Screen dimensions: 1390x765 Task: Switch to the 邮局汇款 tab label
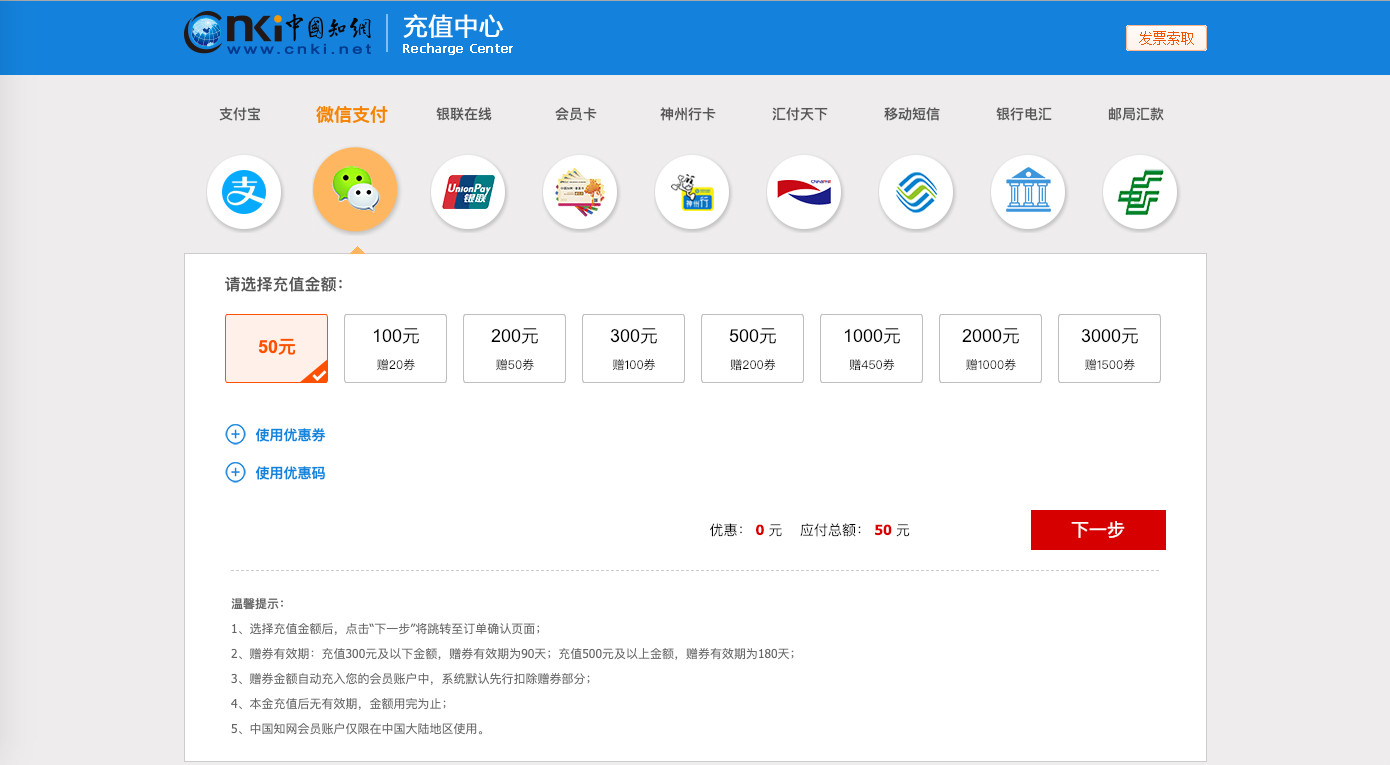tap(1136, 114)
